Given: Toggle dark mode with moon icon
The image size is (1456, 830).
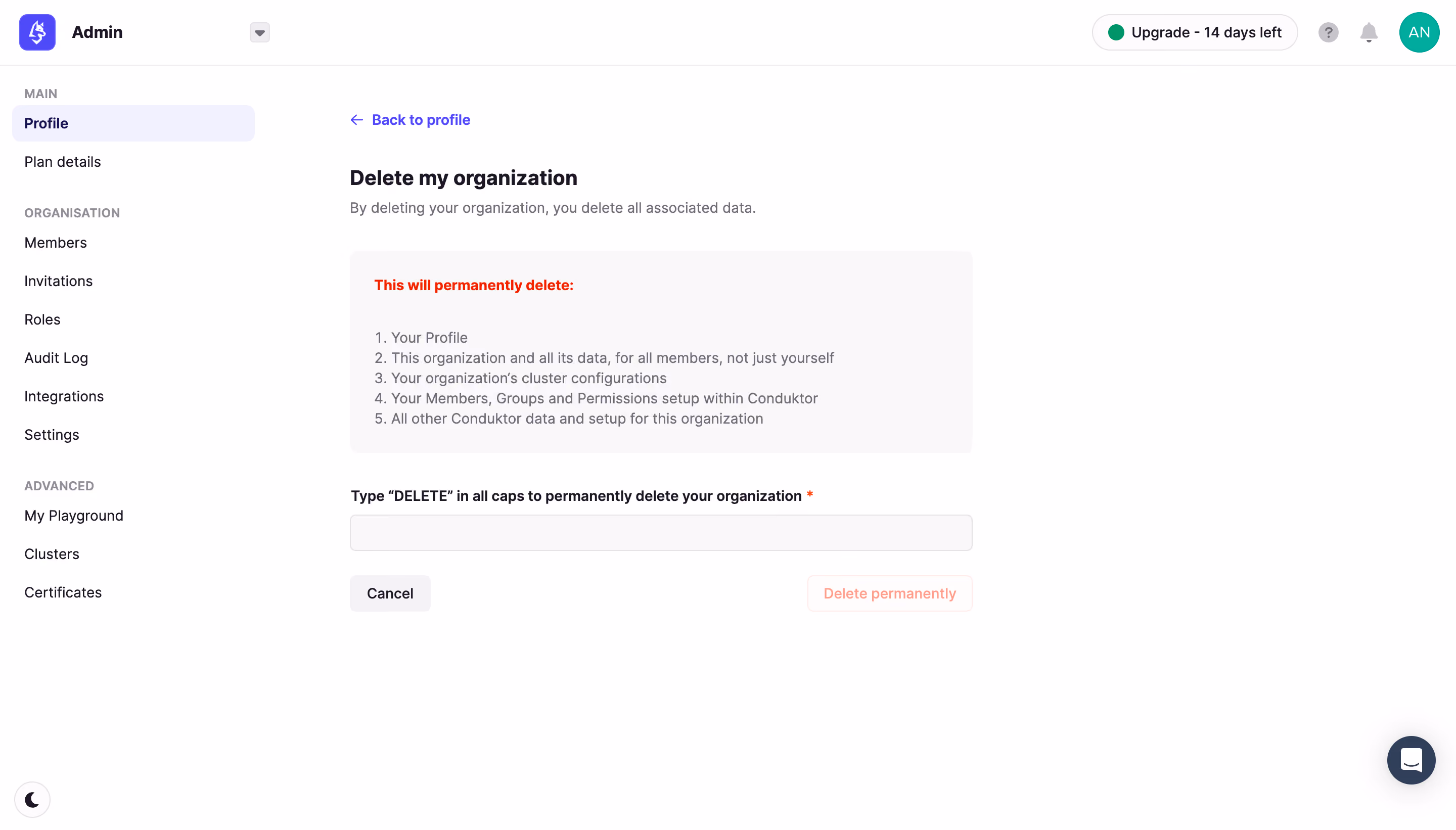Looking at the screenshot, I should click(32, 800).
